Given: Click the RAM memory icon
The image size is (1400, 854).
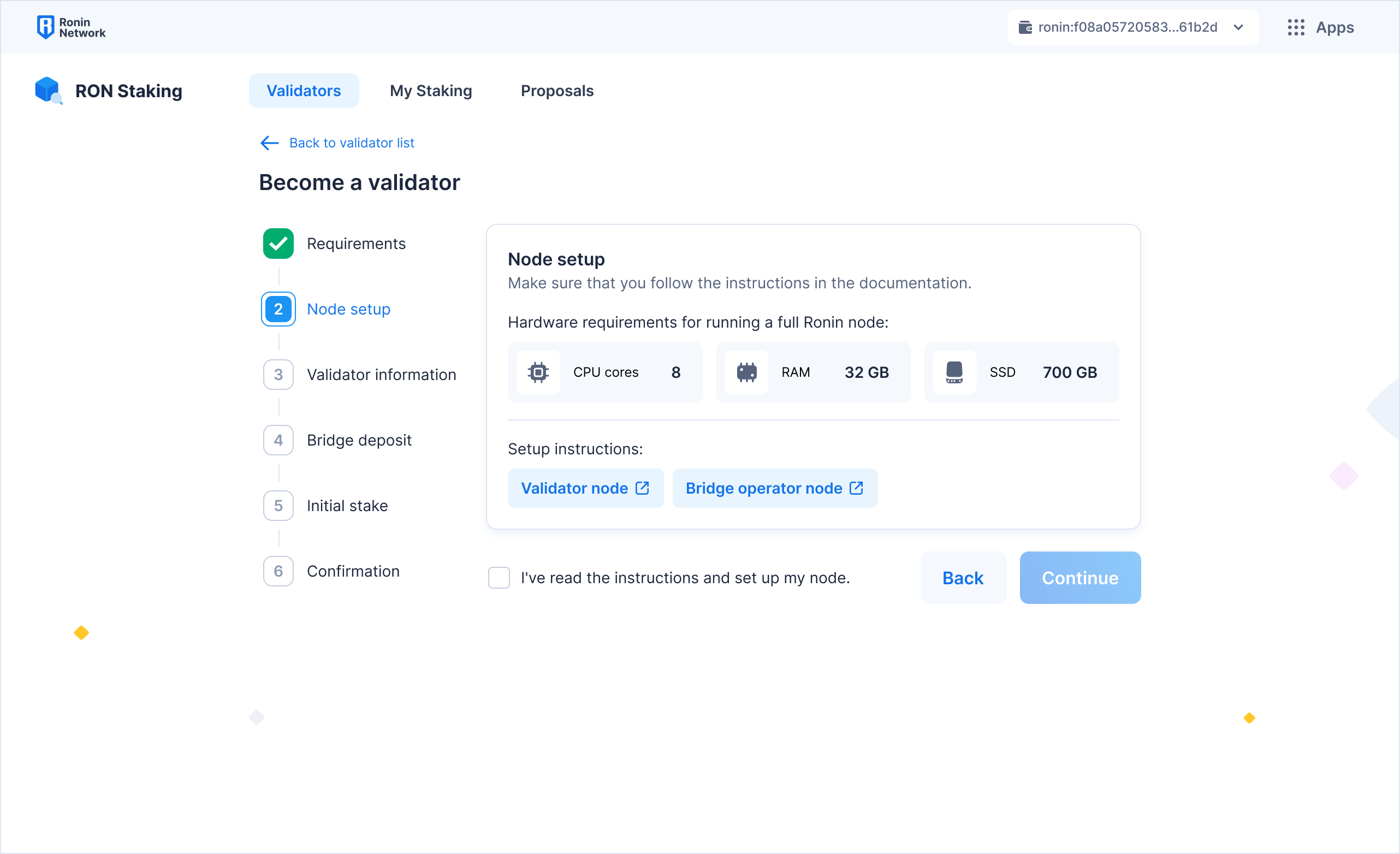Looking at the screenshot, I should pyautogui.click(x=746, y=373).
